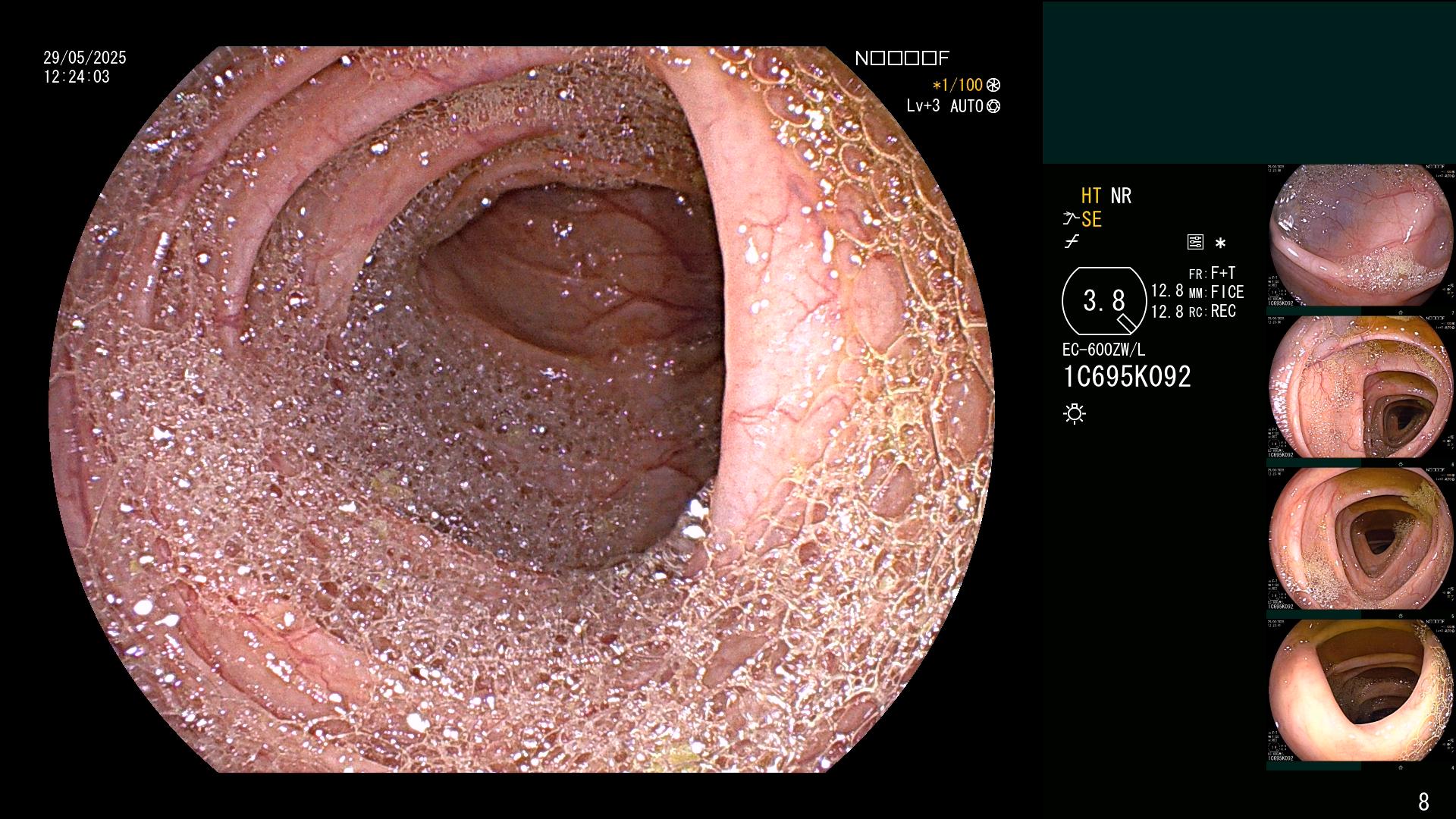Click the slashed curve icon below SE
Viewport: 1456px width, 819px height.
pos(1072,243)
